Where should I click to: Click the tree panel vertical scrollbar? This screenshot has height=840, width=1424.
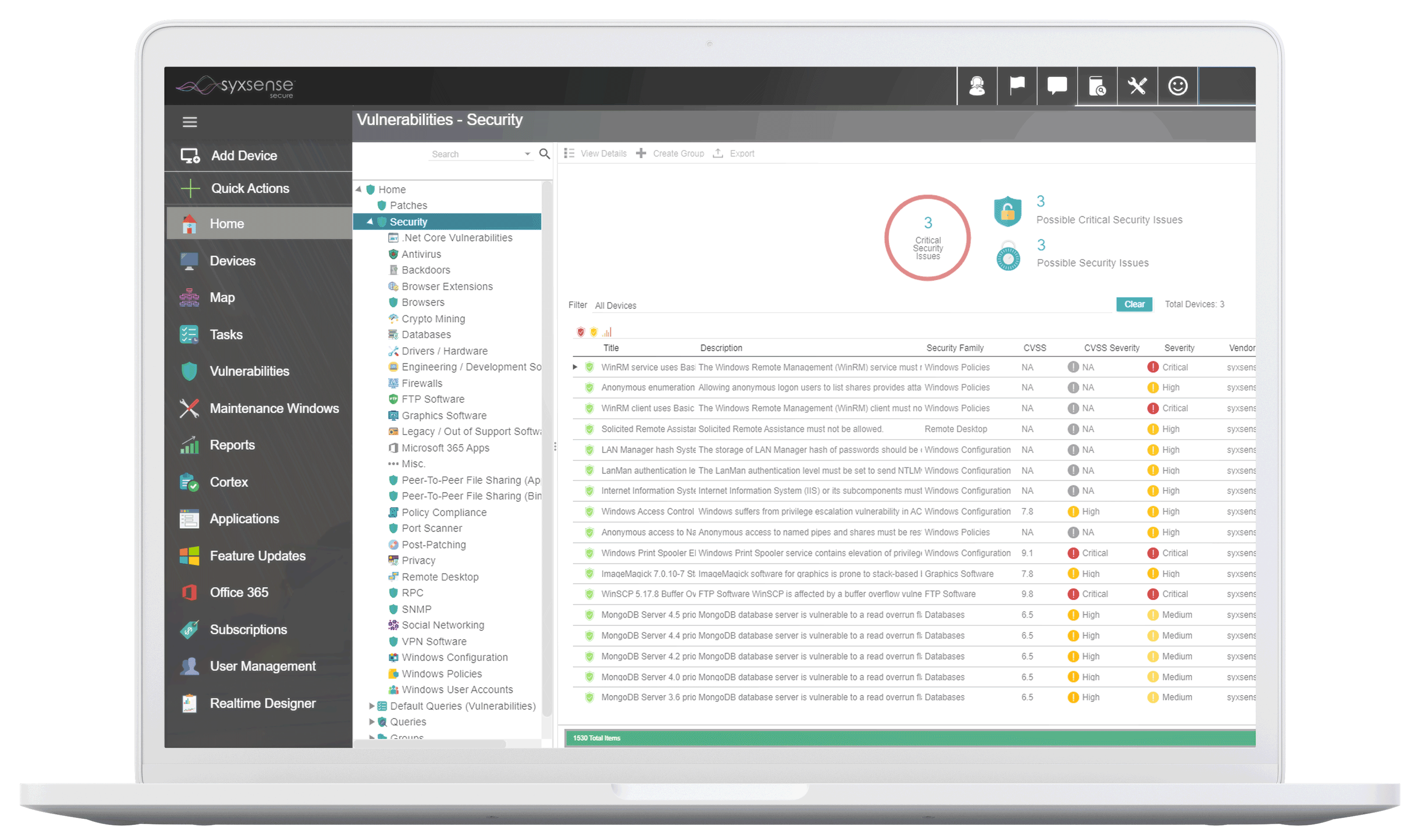click(x=547, y=450)
